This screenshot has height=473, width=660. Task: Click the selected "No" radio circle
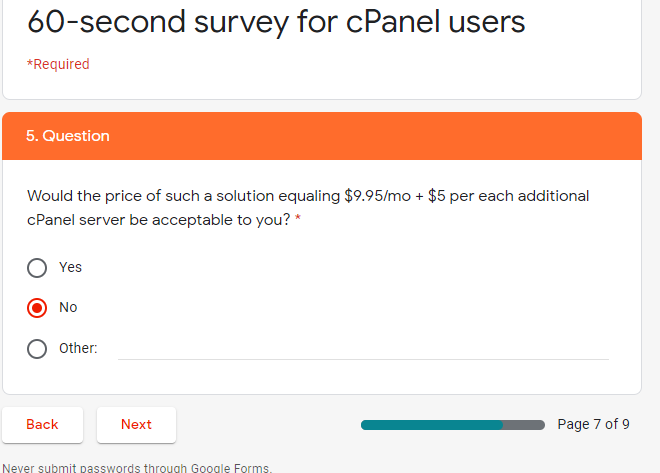click(x=37, y=308)
